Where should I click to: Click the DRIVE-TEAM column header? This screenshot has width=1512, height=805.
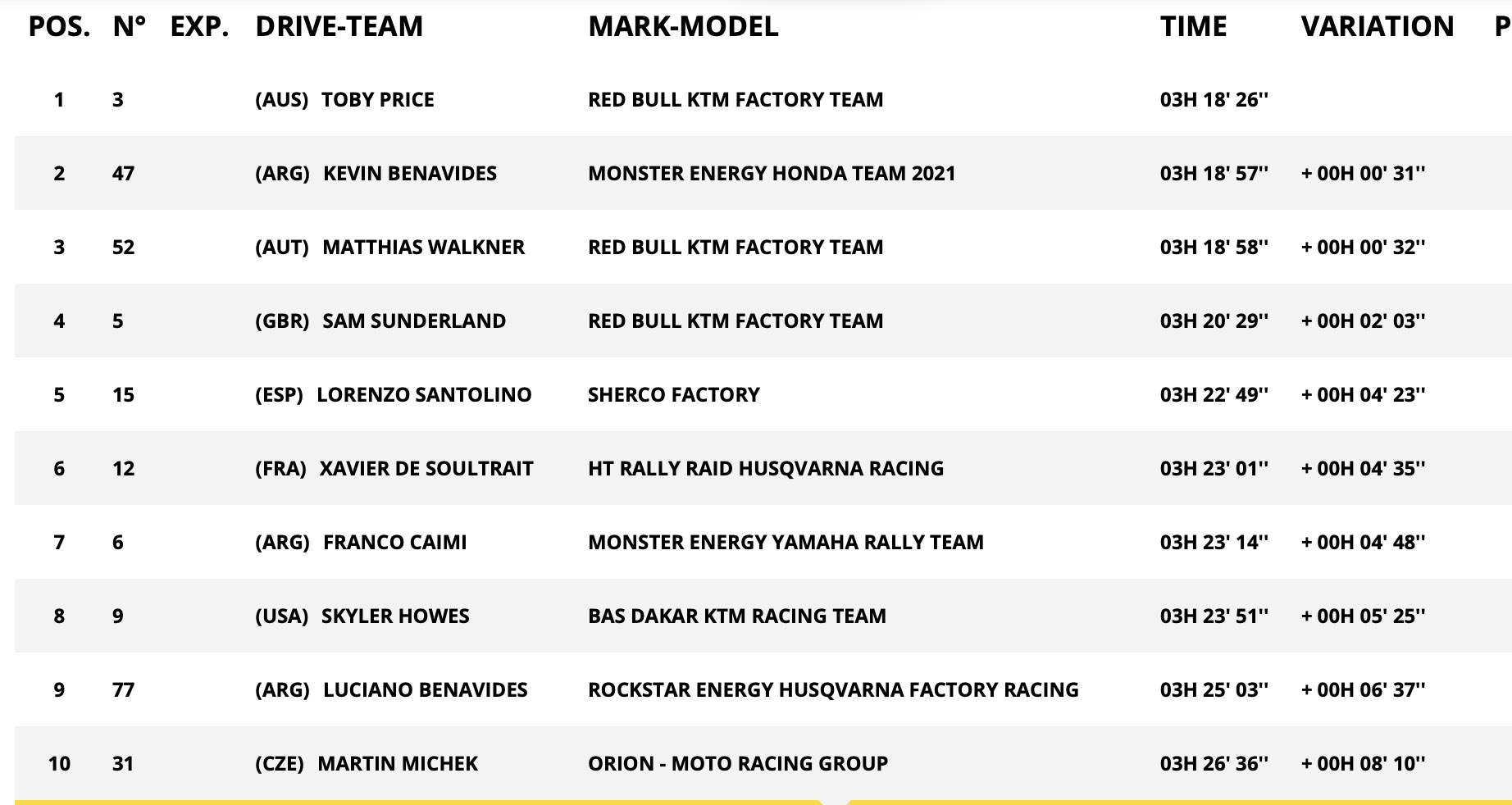click(339, 26)
